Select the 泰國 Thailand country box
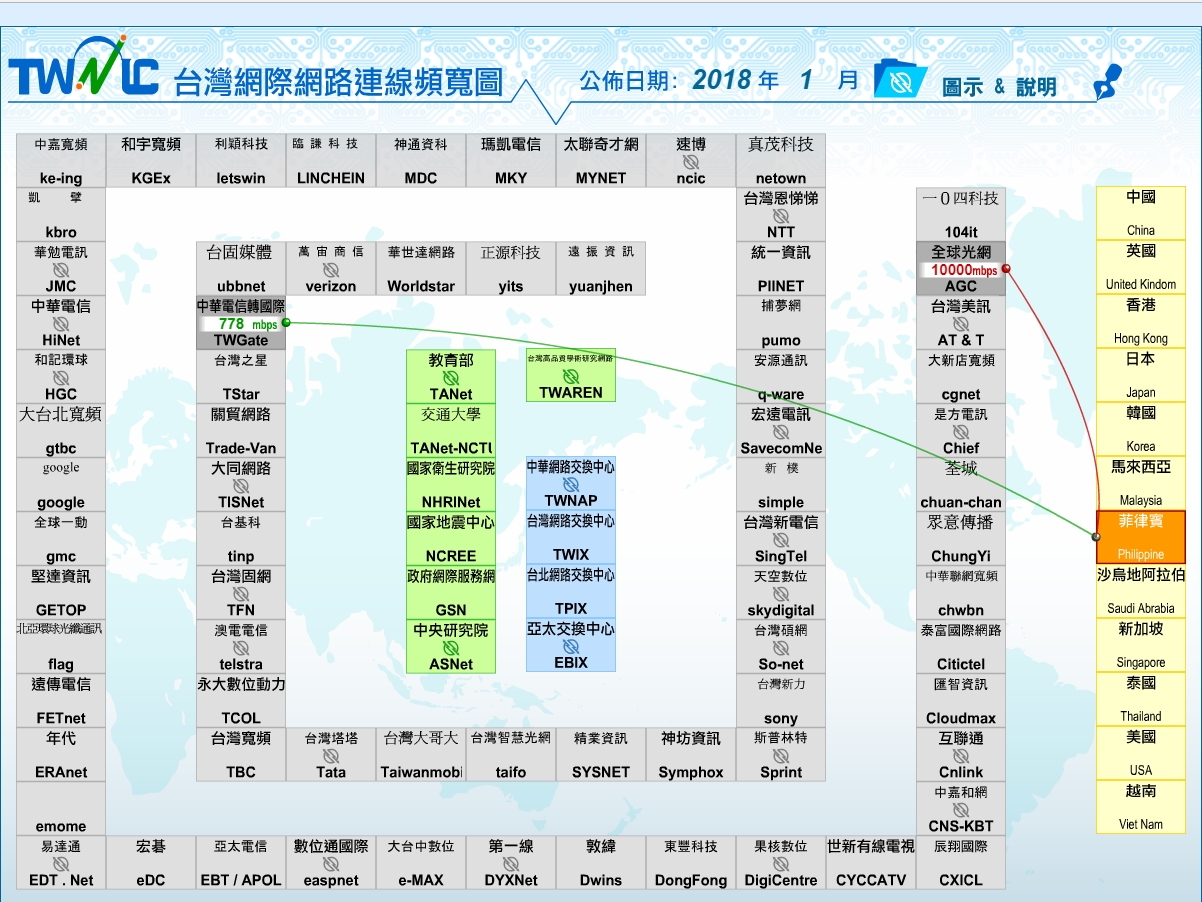Viewport: 1202px width, 902px height. click(x=1141, y=698)
